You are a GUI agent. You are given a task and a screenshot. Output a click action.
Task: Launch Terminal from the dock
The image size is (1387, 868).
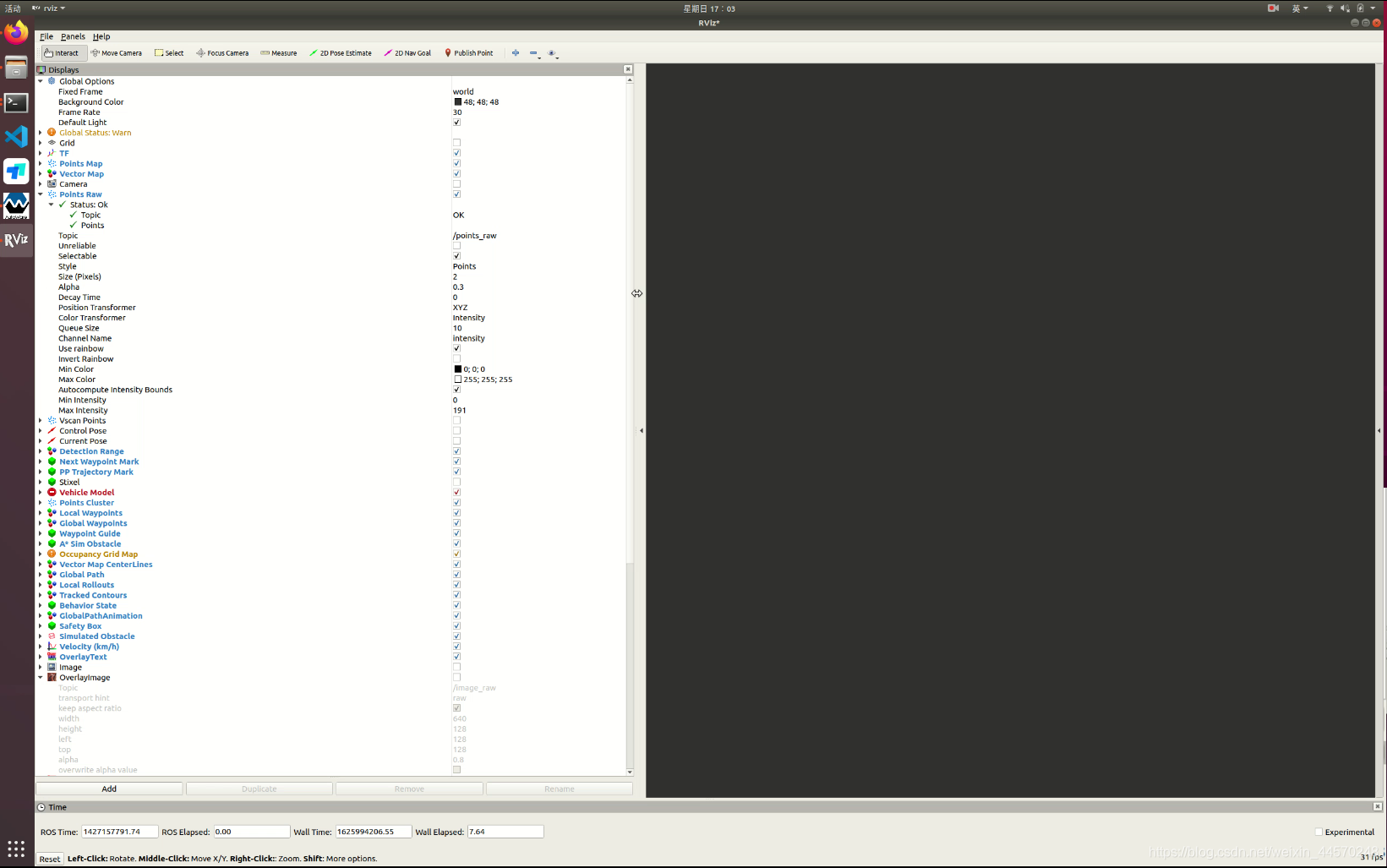tap(16, 102)
